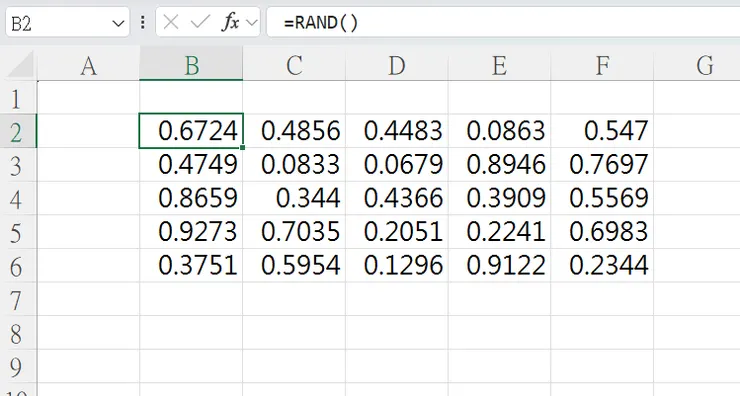Click the formula bar options dots handle

(x=143, y=22)
